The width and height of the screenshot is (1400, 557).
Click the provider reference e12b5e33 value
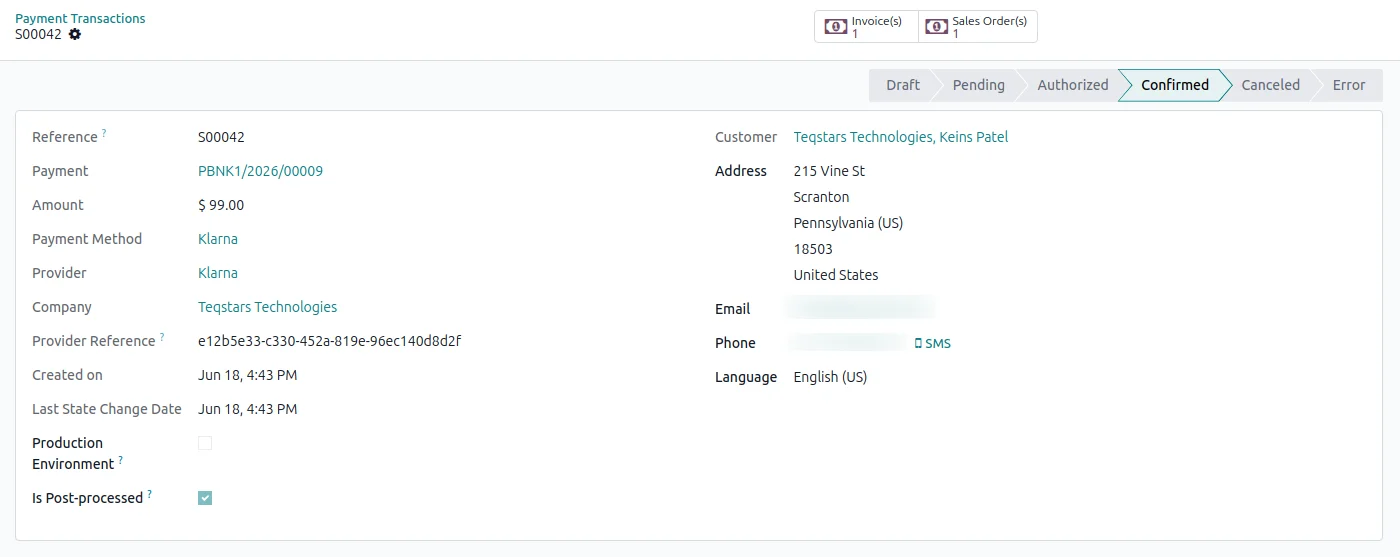pos(329,341)
